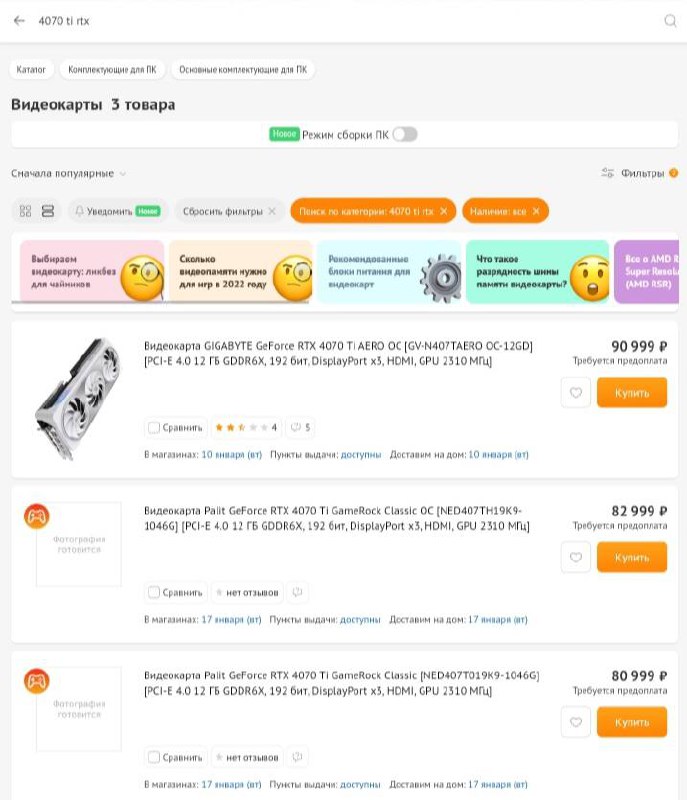Image resolution: width=687 pixels, height=800 pixels.
Task: Open the Каталог breadcrumb
Action: (31, 69)
